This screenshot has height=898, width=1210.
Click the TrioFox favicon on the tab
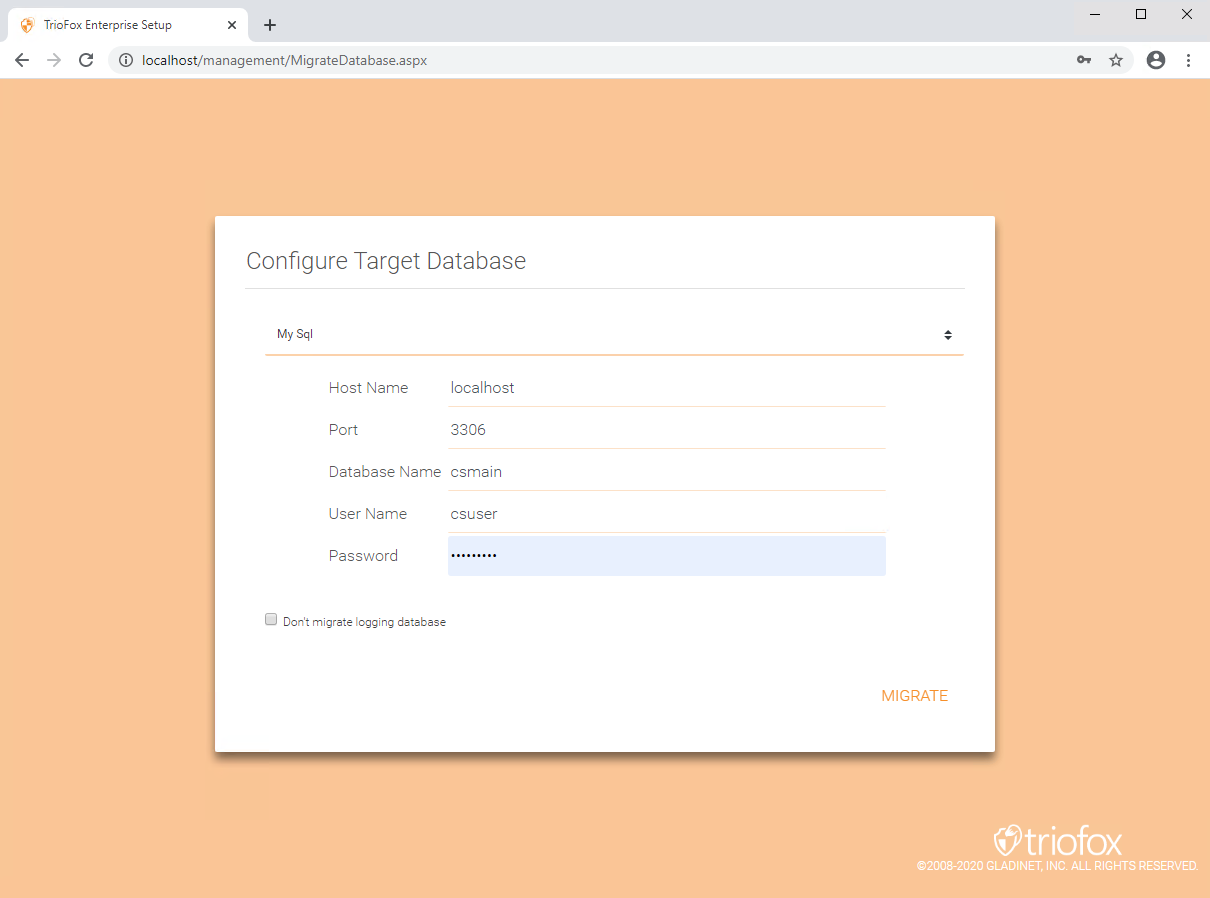pos(27,25)
